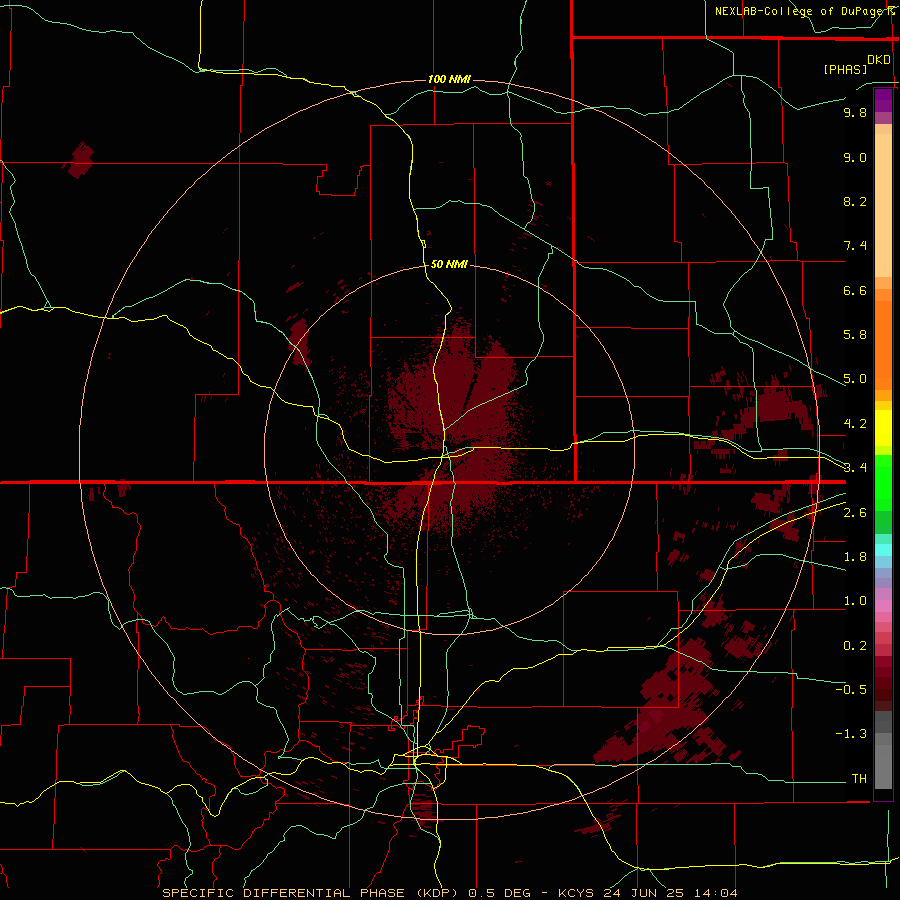Select the 5.0 scale value

click(x=855, y=379)
